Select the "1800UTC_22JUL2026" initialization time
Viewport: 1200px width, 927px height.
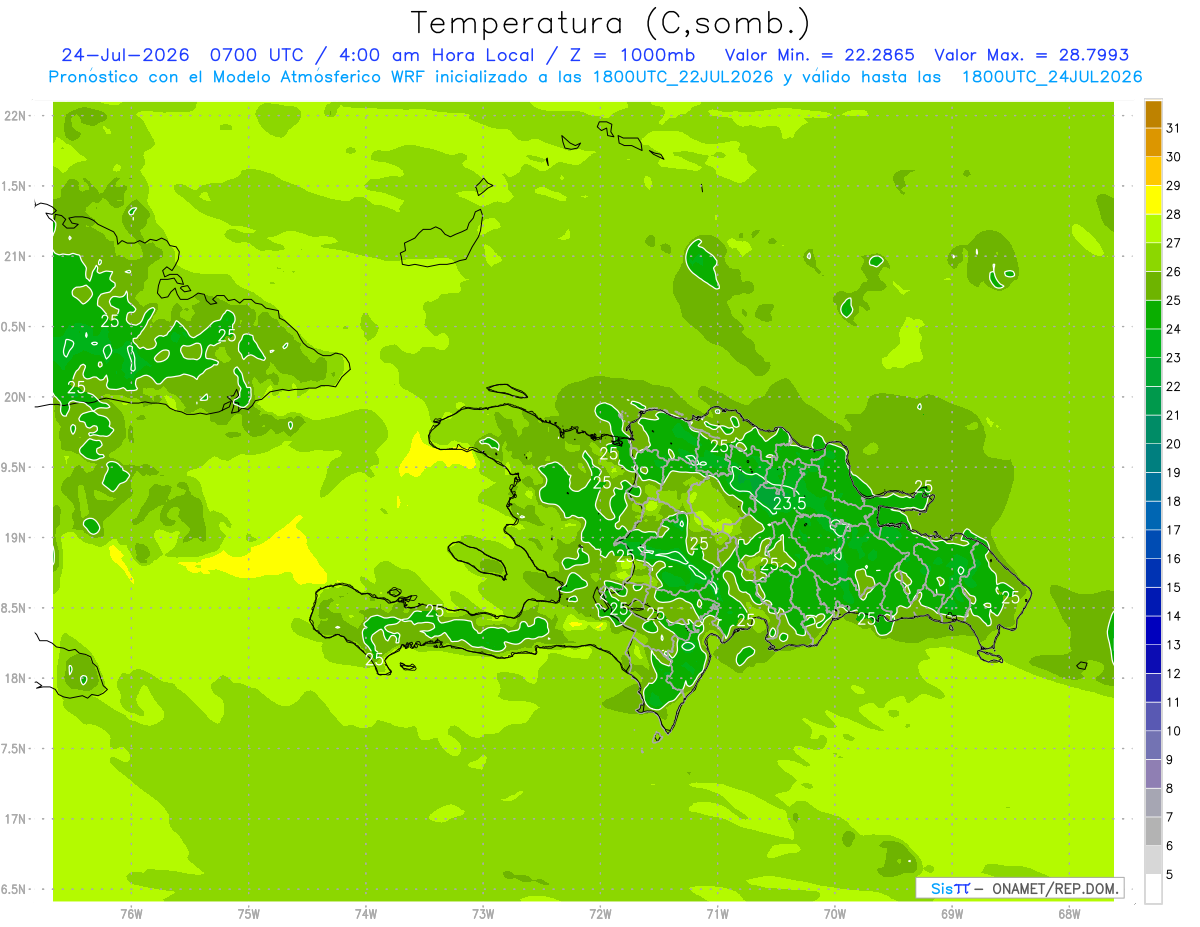point(683,77)
